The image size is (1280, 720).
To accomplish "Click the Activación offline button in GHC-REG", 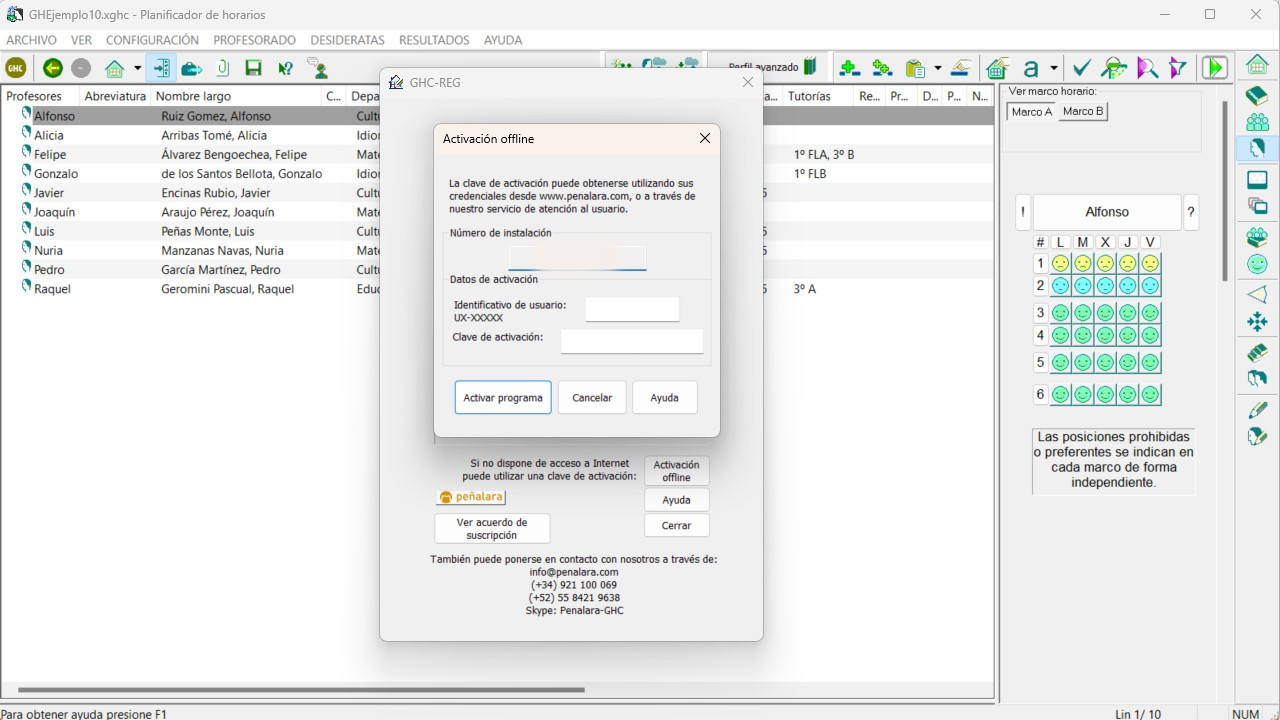I will point(676,471).
